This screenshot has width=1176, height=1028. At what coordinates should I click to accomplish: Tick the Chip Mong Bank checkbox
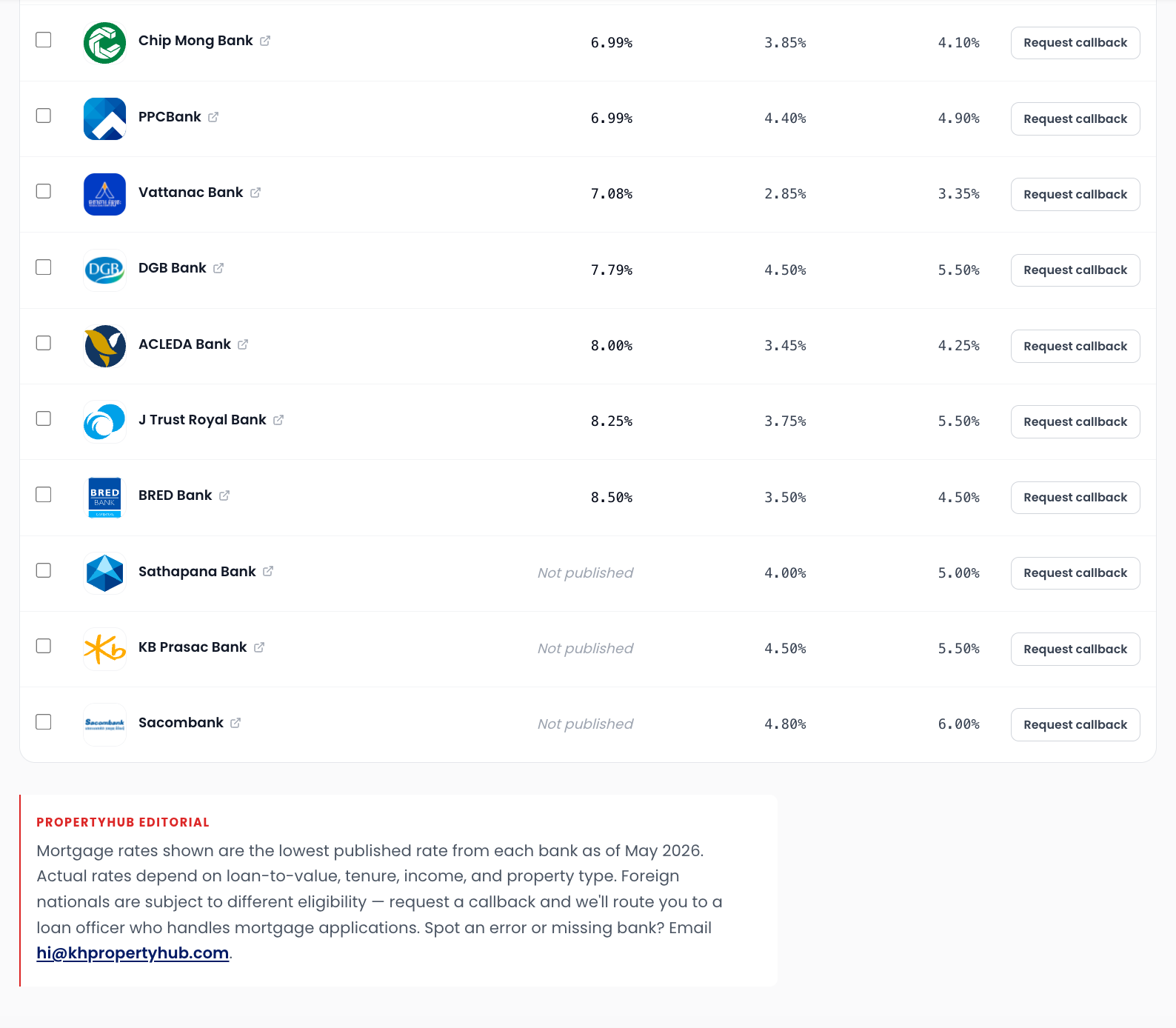[x=44, y=40]
